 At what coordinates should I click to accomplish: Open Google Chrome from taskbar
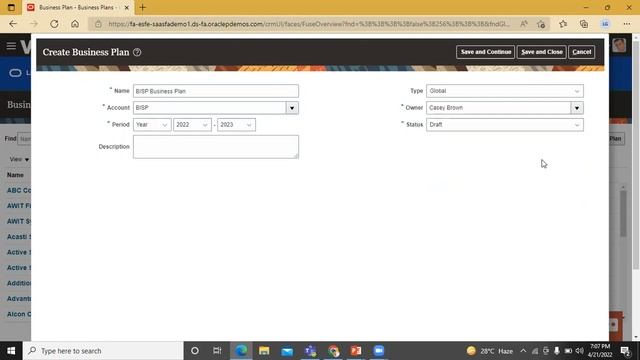(x=333, y=351)
